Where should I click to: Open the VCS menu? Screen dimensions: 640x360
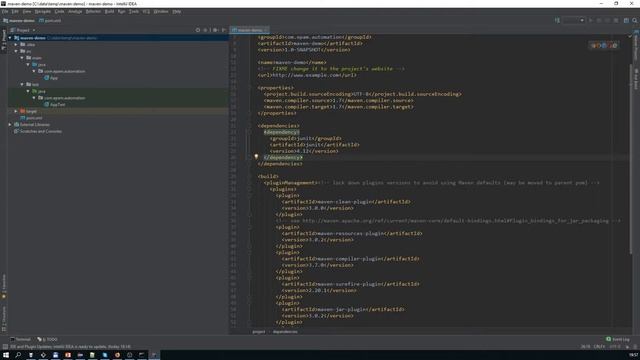click(x=146, y=11)
